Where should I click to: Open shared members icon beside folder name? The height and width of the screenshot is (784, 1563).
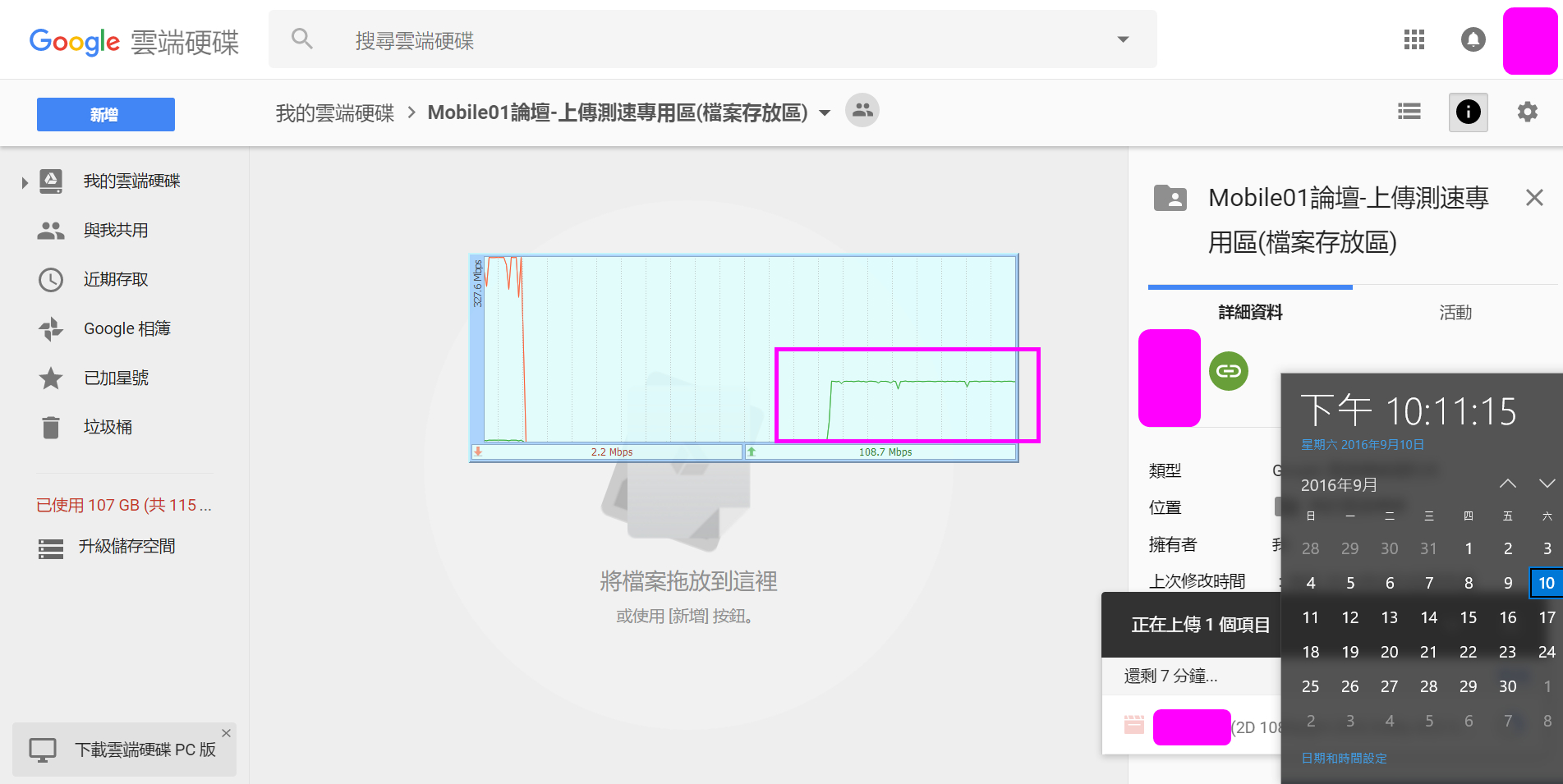pos(862,110)
